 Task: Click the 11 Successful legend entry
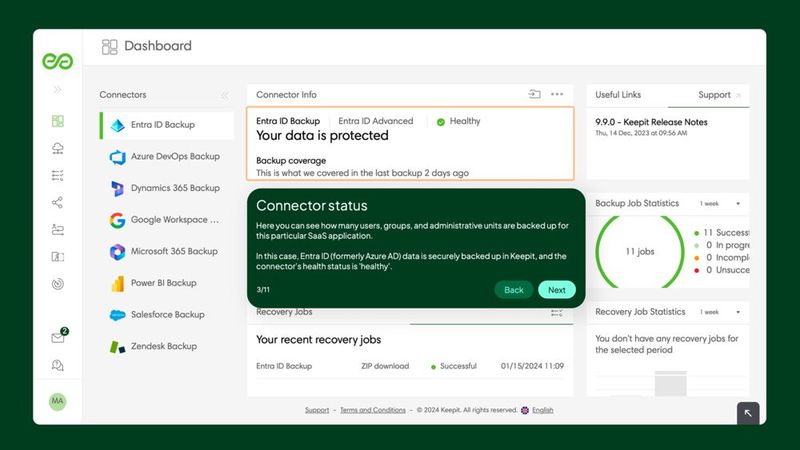[x=721, y=233]
